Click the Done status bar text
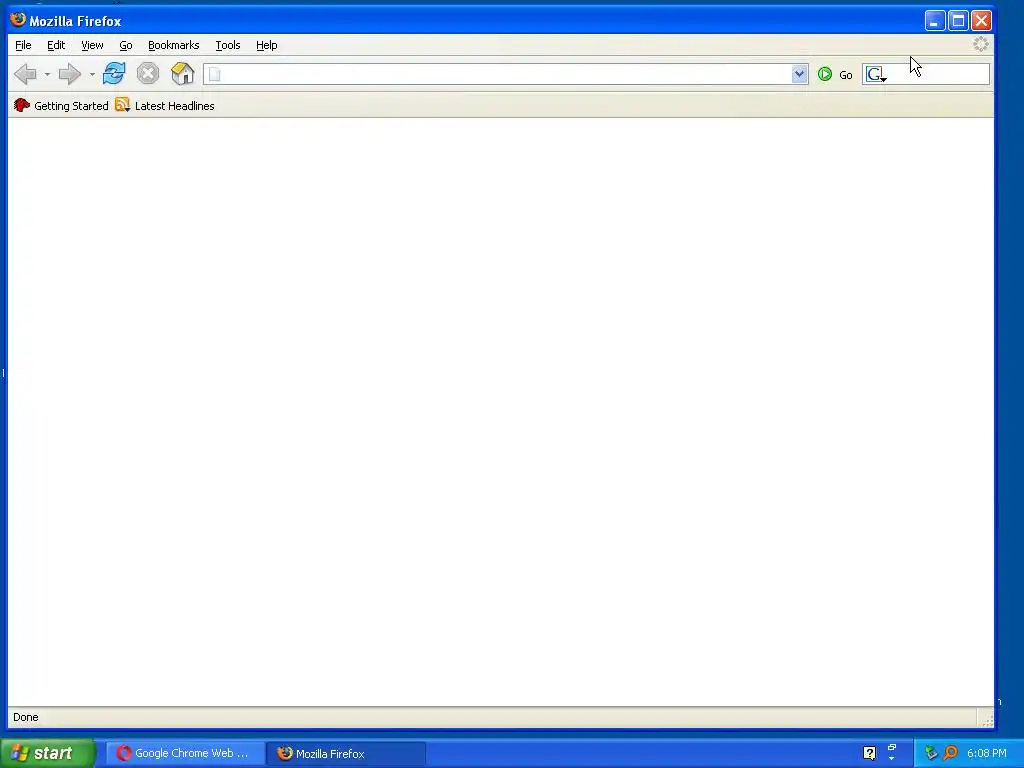1024x768 pixels. coord(25,717)
